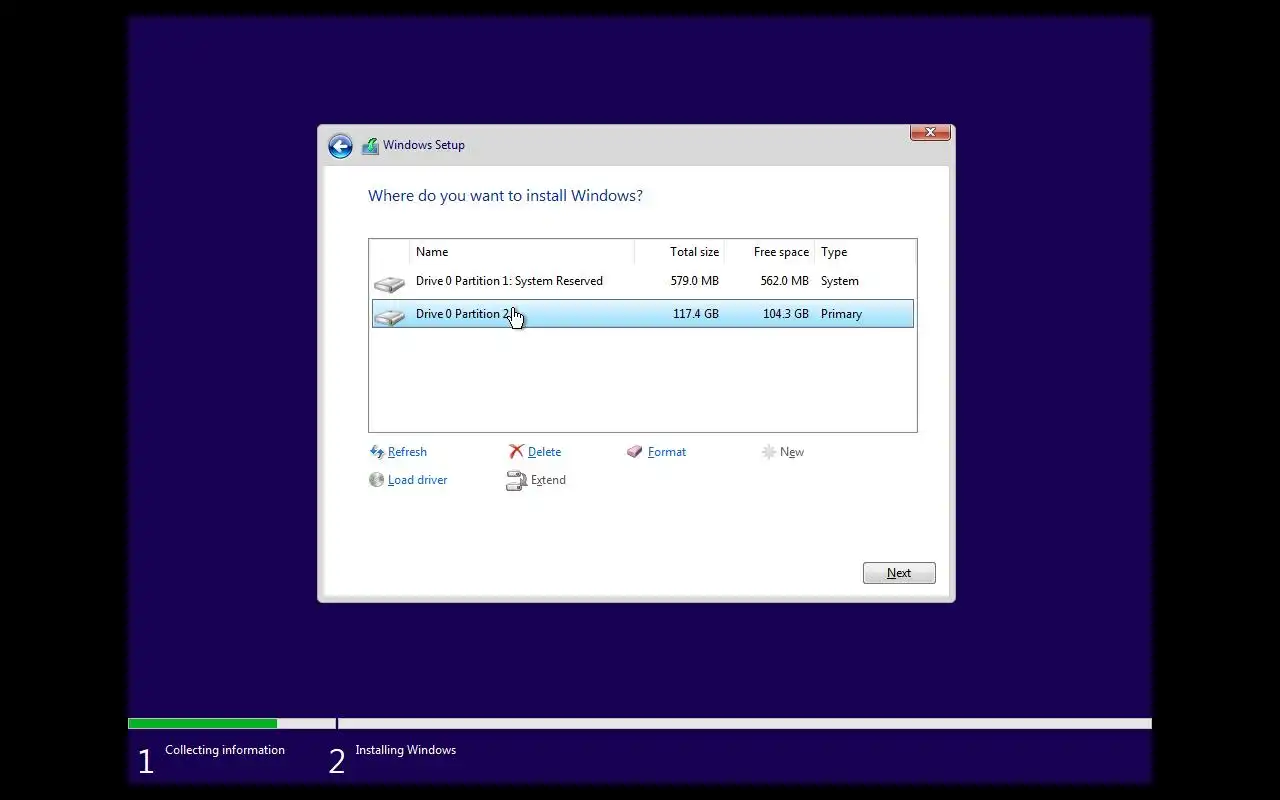Close the Windows Setup dialog

coord(930,132)
